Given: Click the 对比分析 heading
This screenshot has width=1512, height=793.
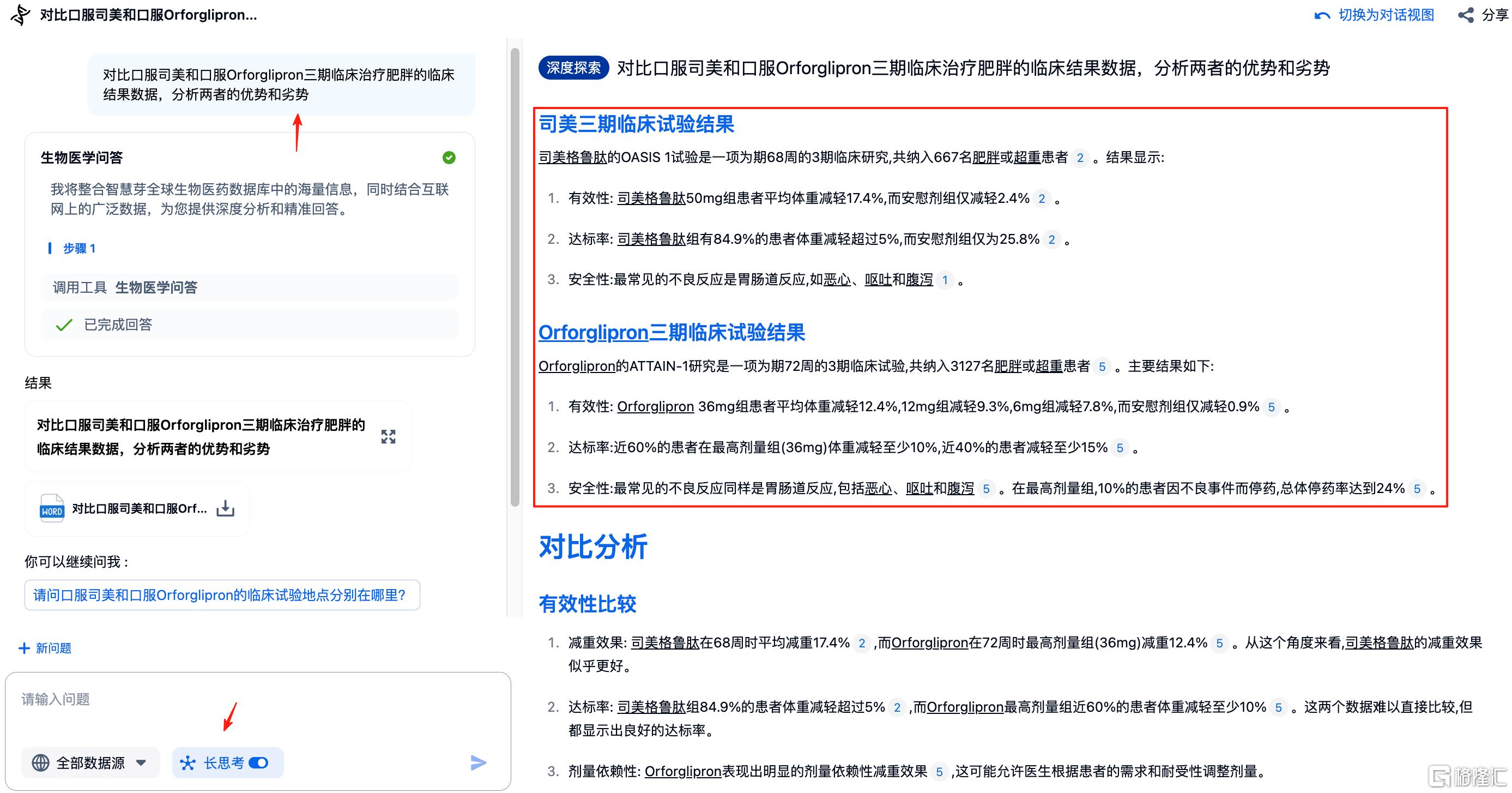Looking at the screenshot, I should click(x=593, y=547).
